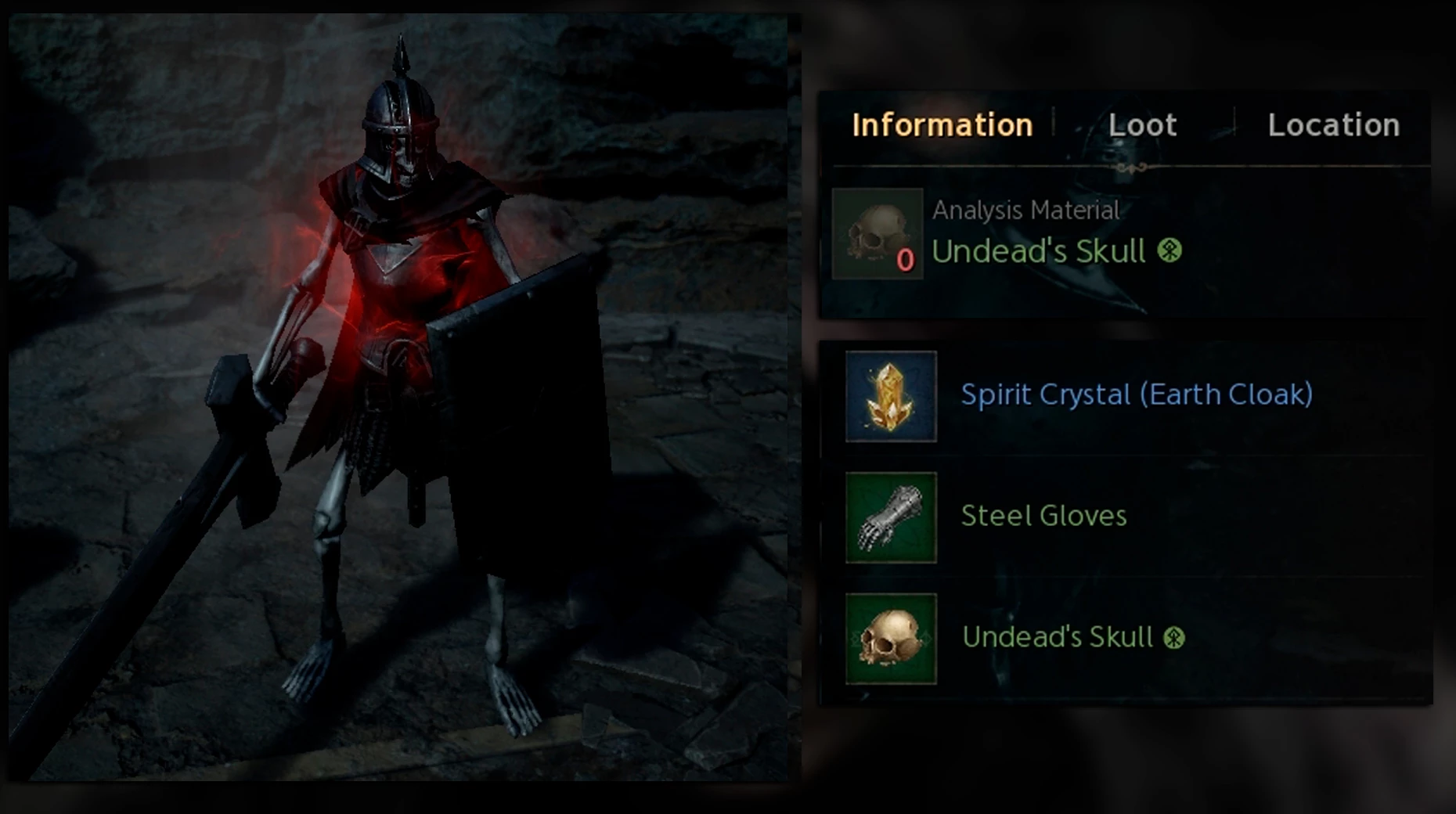Viewport: 1456px width, 814px height.
Task: Click the Analysis Material label
Action: click(x=1025, y=210)
